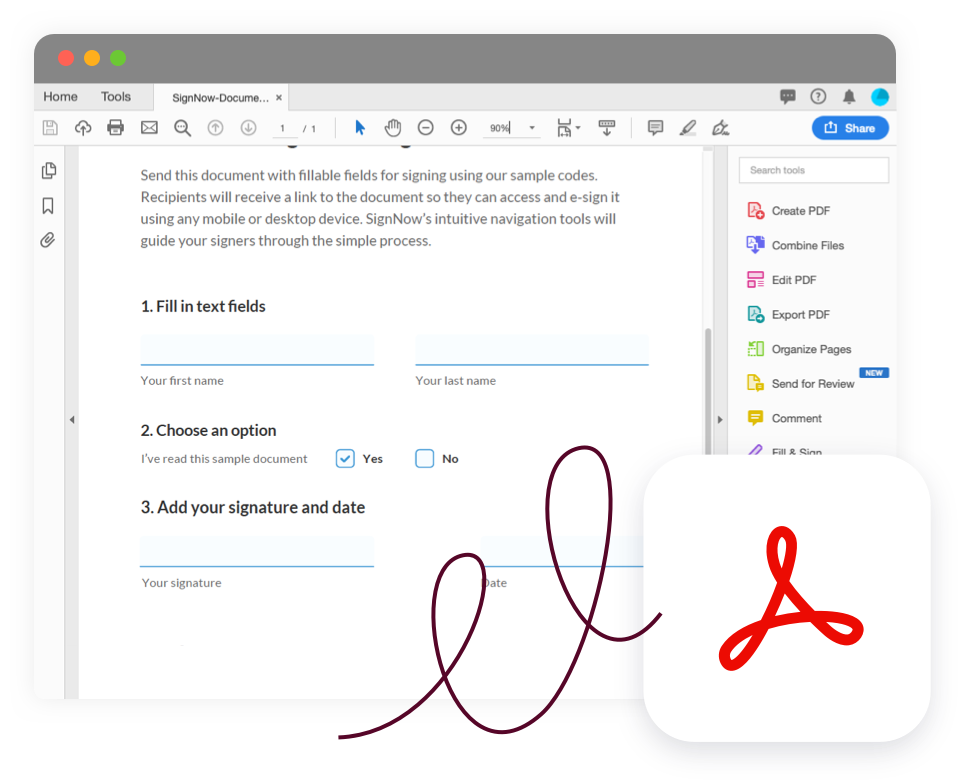Click the Search tools field
The width and height of the screenshot is (962, 784).
click(814, 170)
